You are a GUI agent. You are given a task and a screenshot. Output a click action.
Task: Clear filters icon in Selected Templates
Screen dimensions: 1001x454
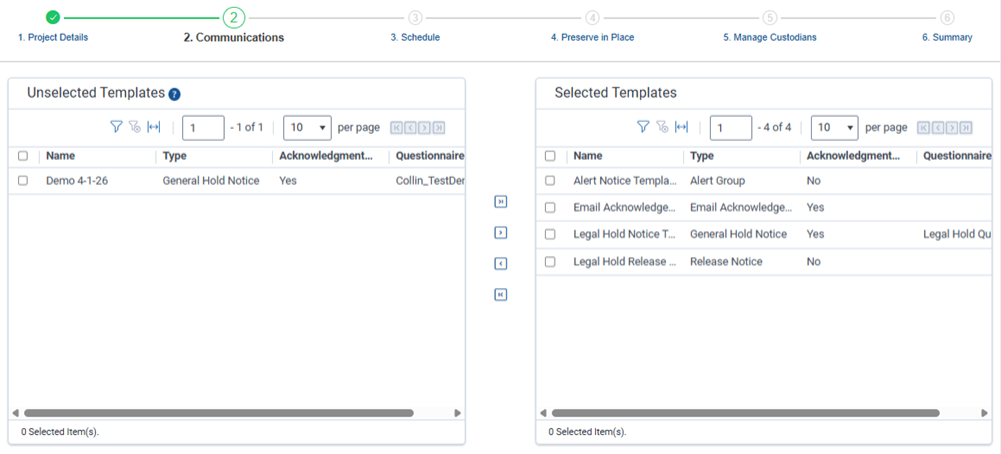[x=662, y=127]
